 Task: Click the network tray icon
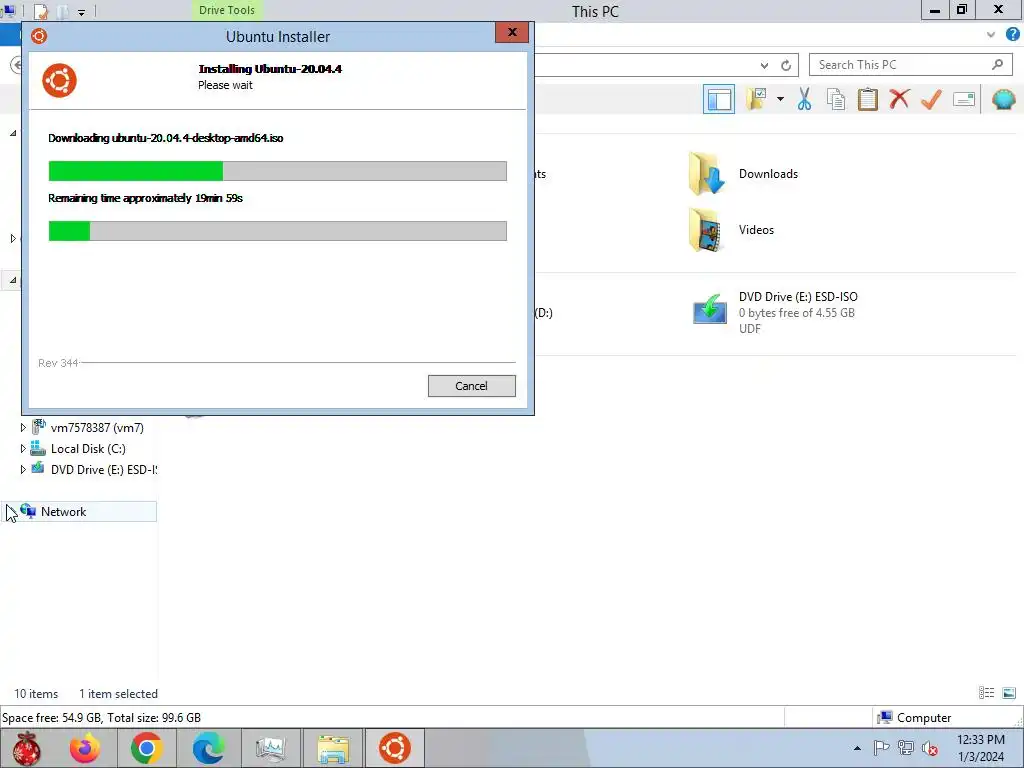click(905, 748)
